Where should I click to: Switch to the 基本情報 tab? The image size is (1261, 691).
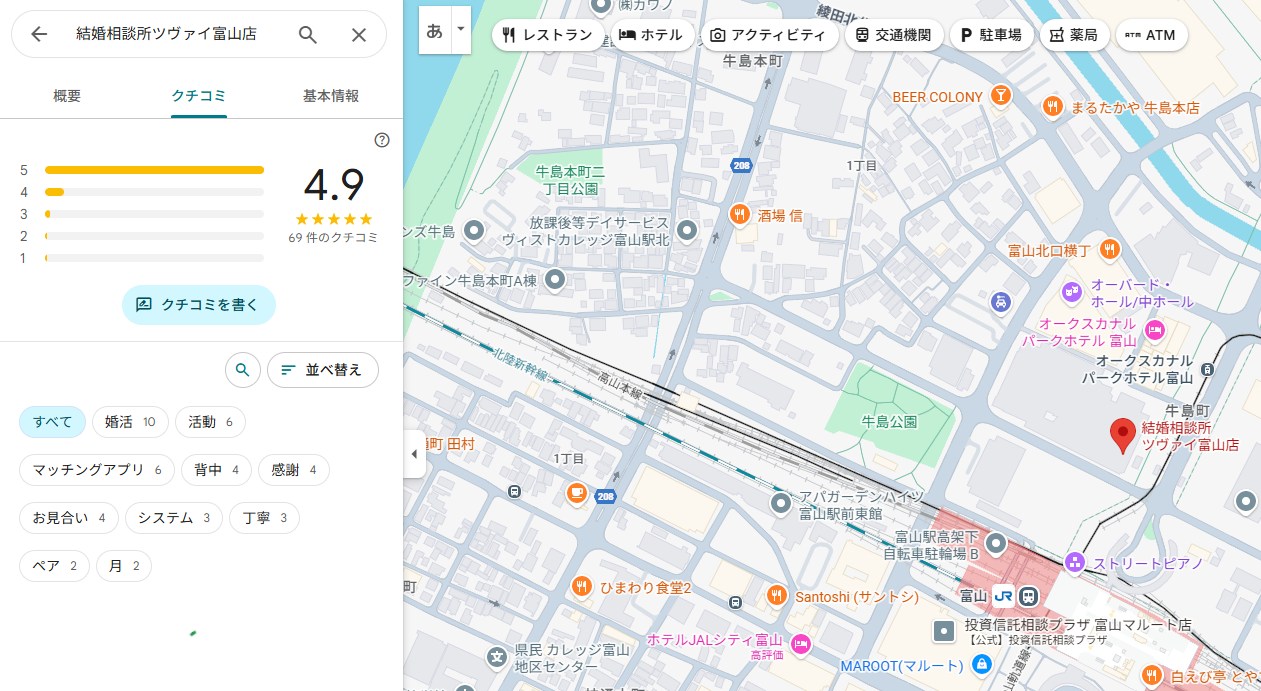pos(331,96)
